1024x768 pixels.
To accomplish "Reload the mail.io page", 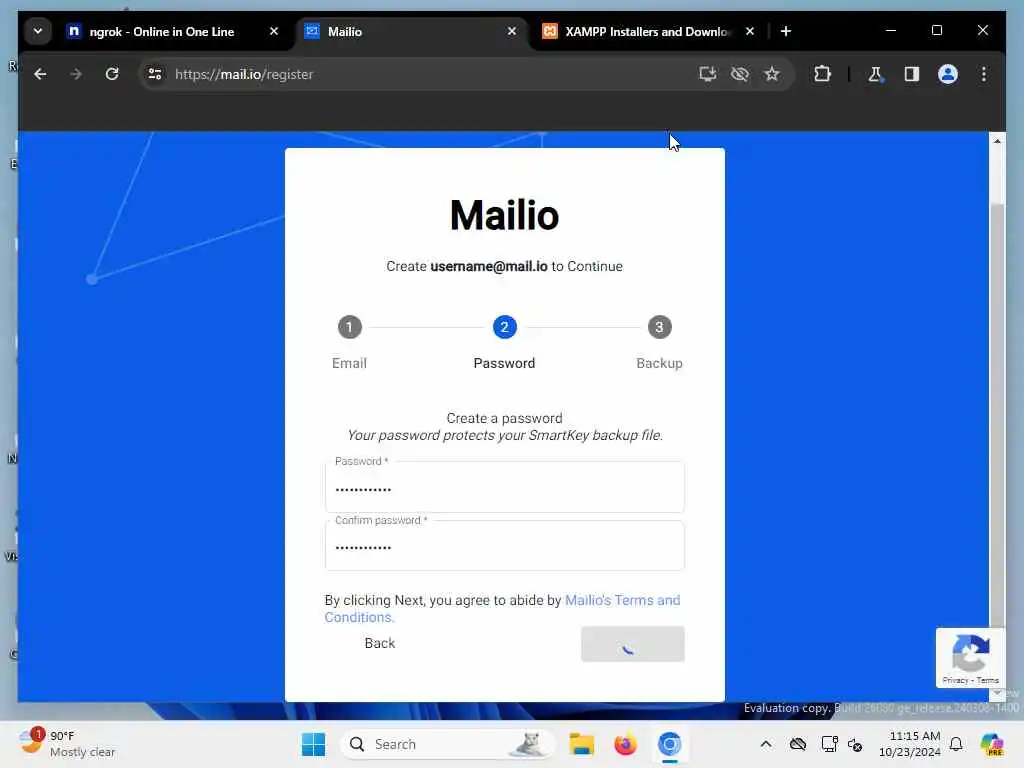I will [112, 74].
